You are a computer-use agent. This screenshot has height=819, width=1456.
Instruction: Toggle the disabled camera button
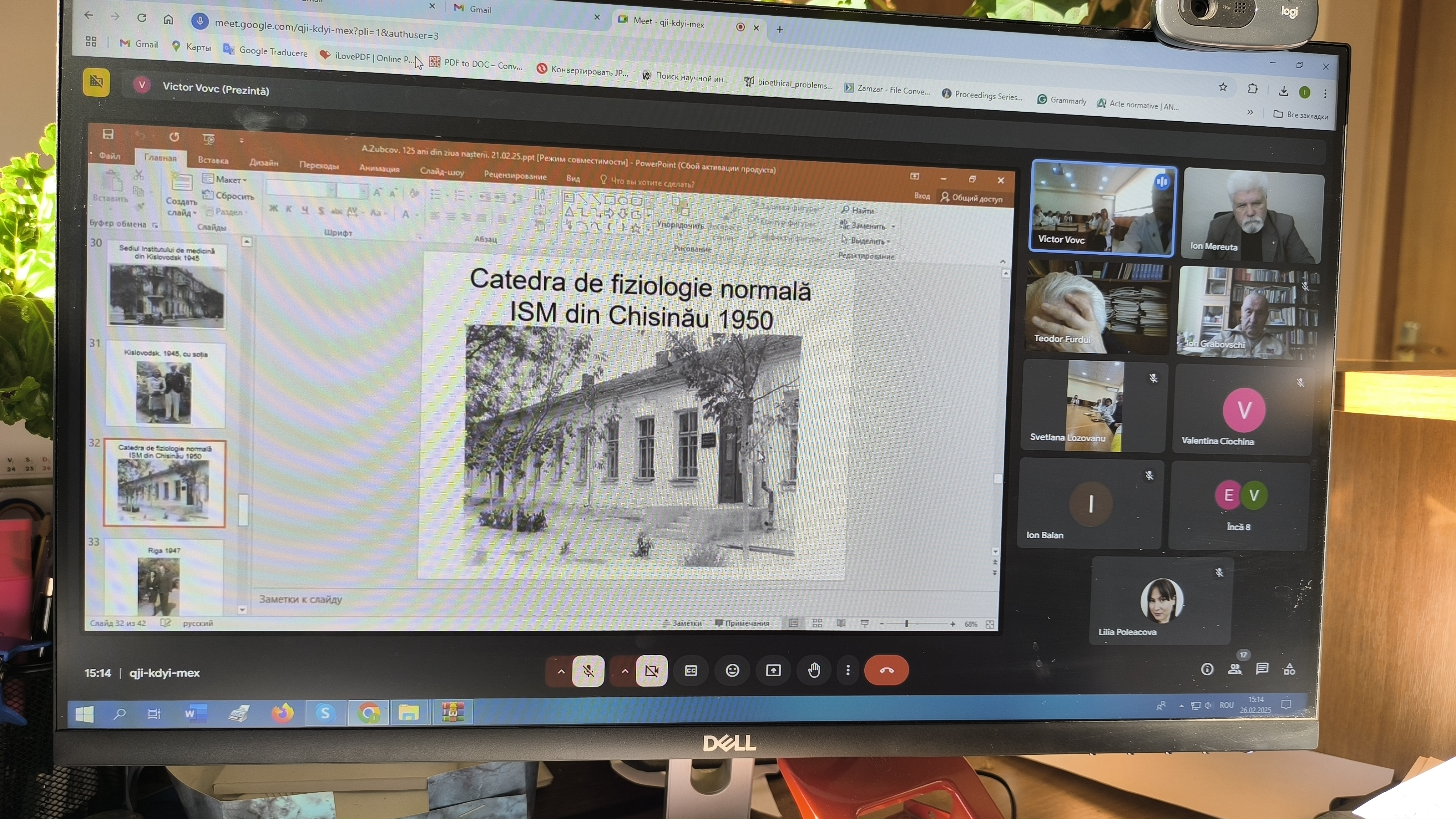click(651, 671)
